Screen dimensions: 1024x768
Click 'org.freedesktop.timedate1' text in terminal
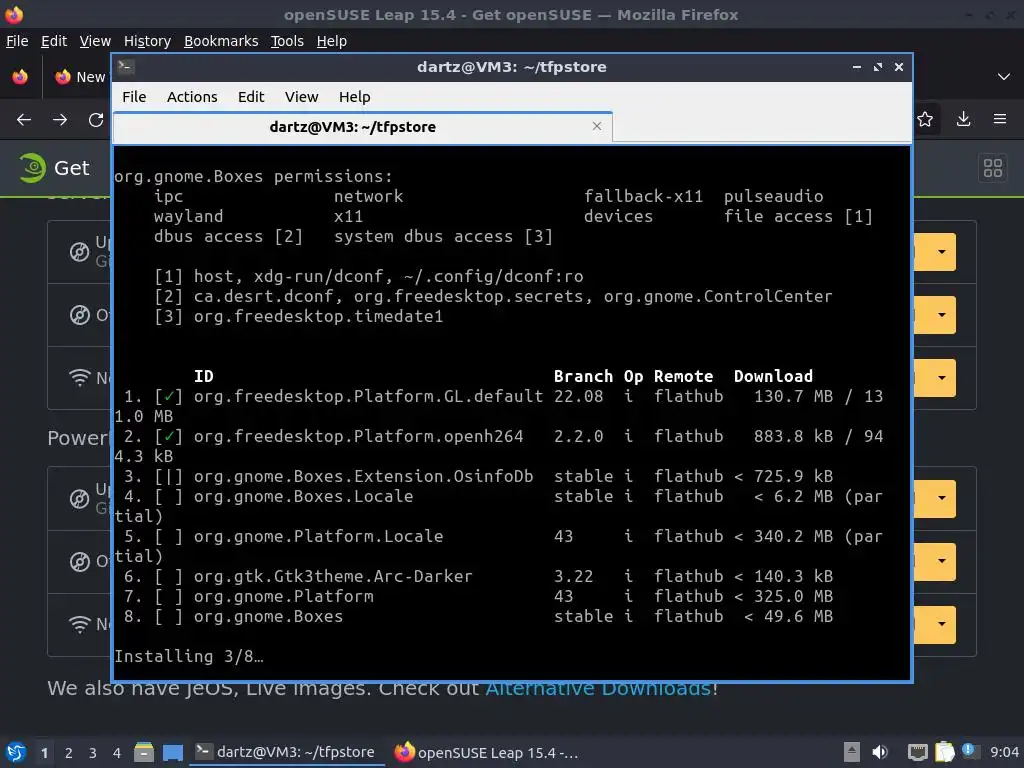(x=319, y=316)
